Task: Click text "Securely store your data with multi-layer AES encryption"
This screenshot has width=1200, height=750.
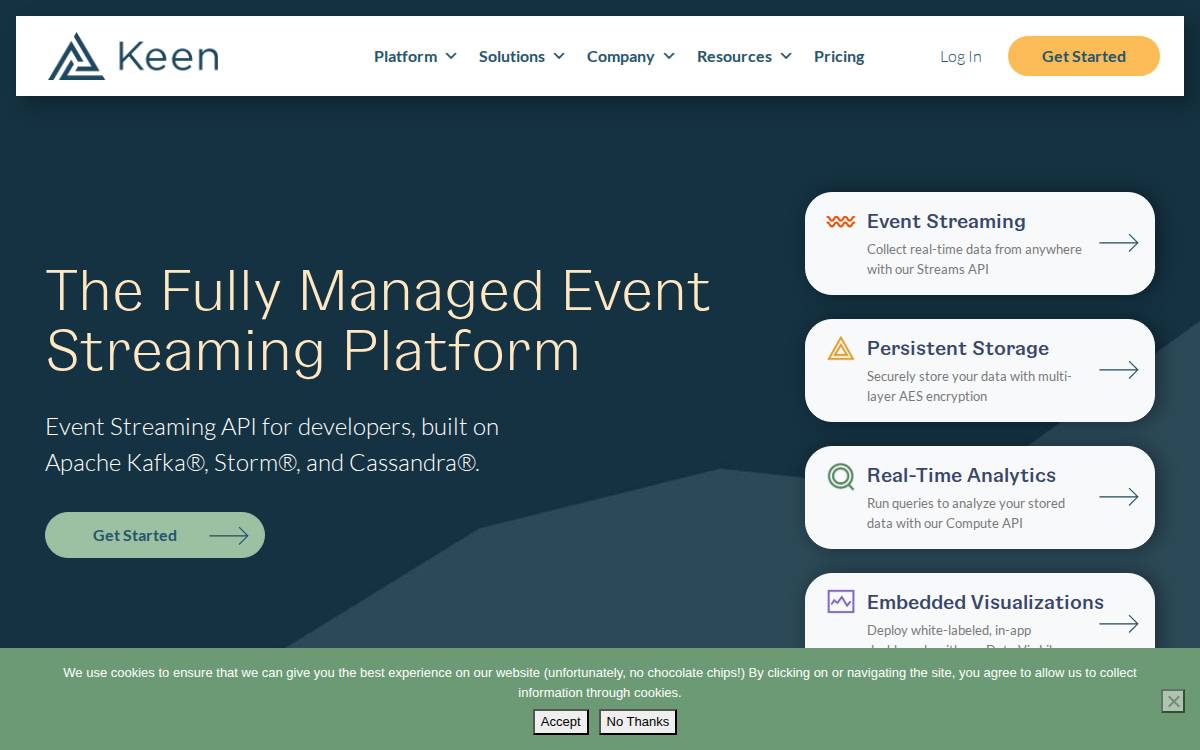Action: (969, 386)
